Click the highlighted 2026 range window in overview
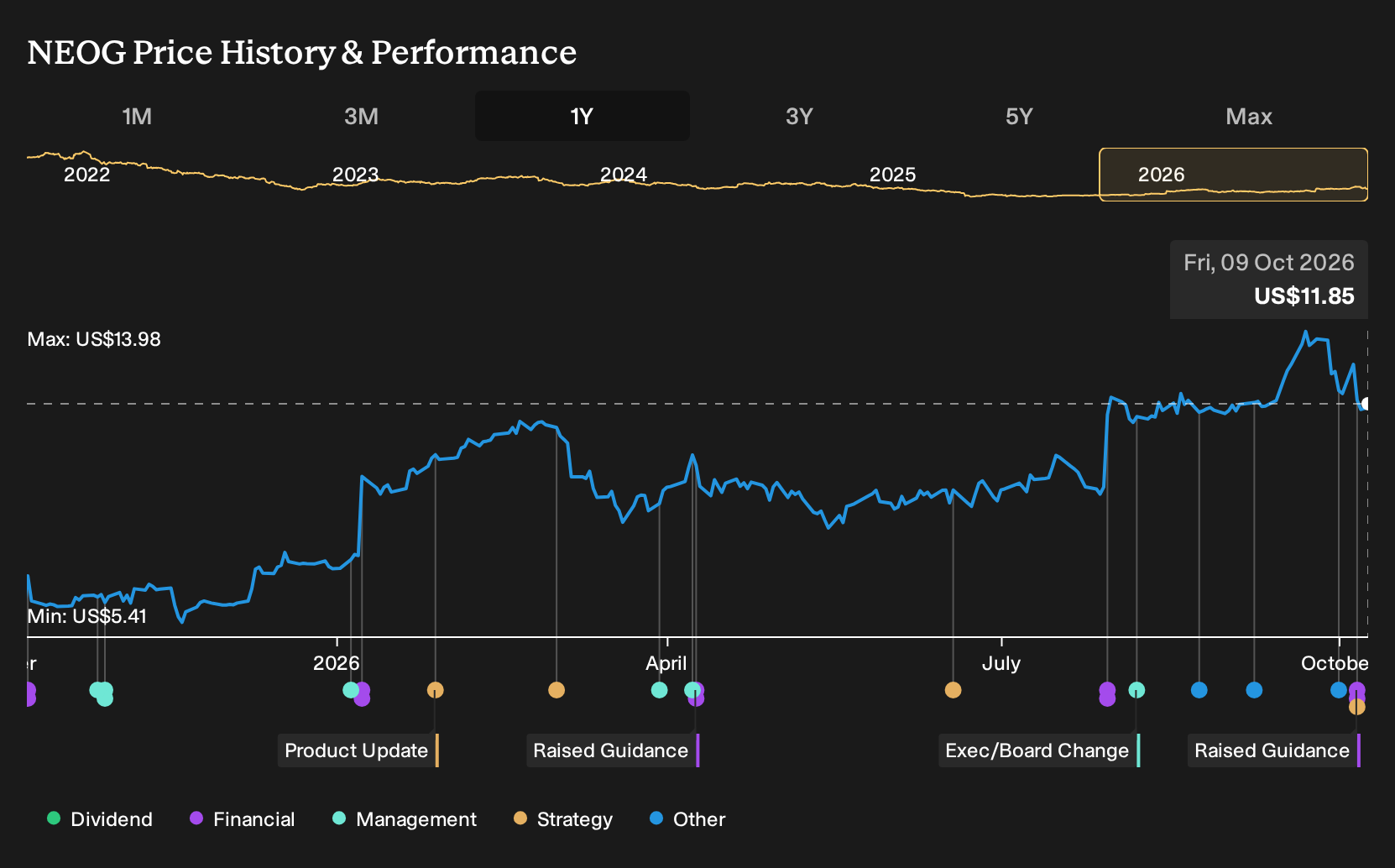The image size is (1395, 868). pos(1234,175)
